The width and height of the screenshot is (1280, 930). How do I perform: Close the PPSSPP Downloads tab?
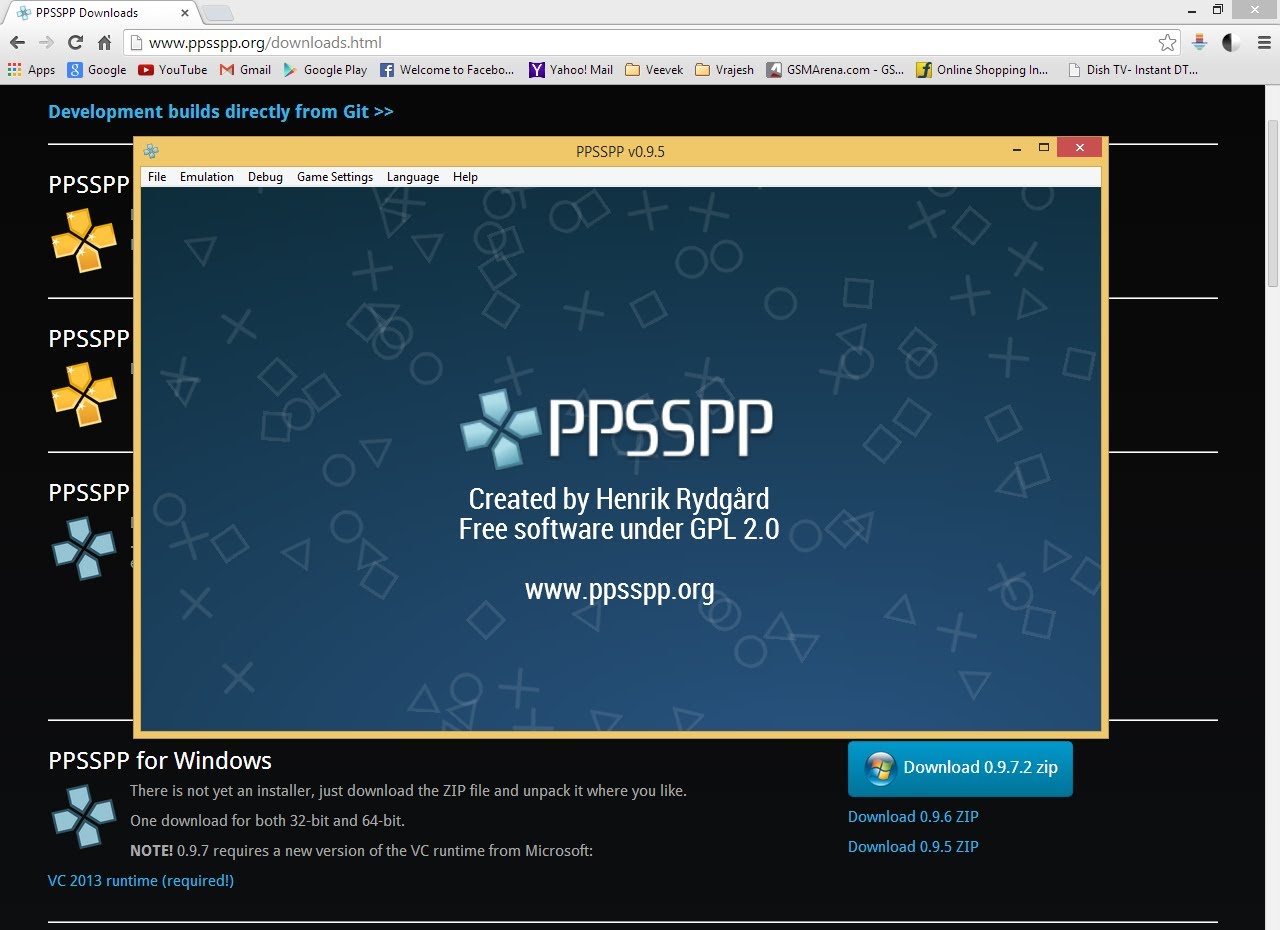pos(185,13)
